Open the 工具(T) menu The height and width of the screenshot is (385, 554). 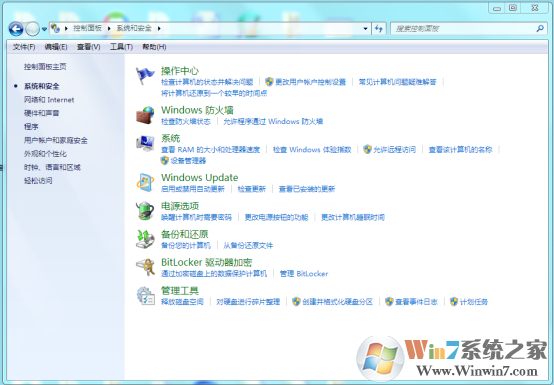point(121,47)
